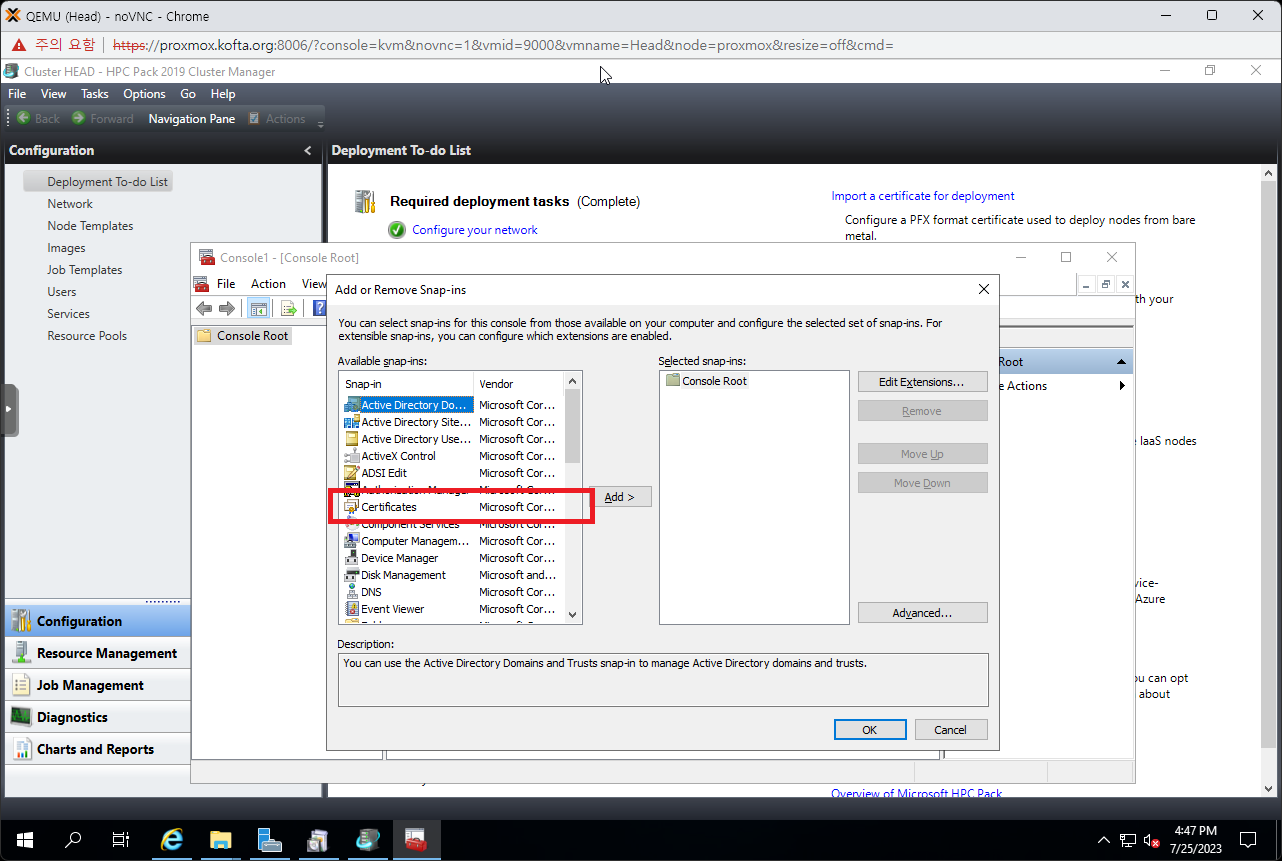Open the Import a certificate for deployment link

click(x=922, y=196)
